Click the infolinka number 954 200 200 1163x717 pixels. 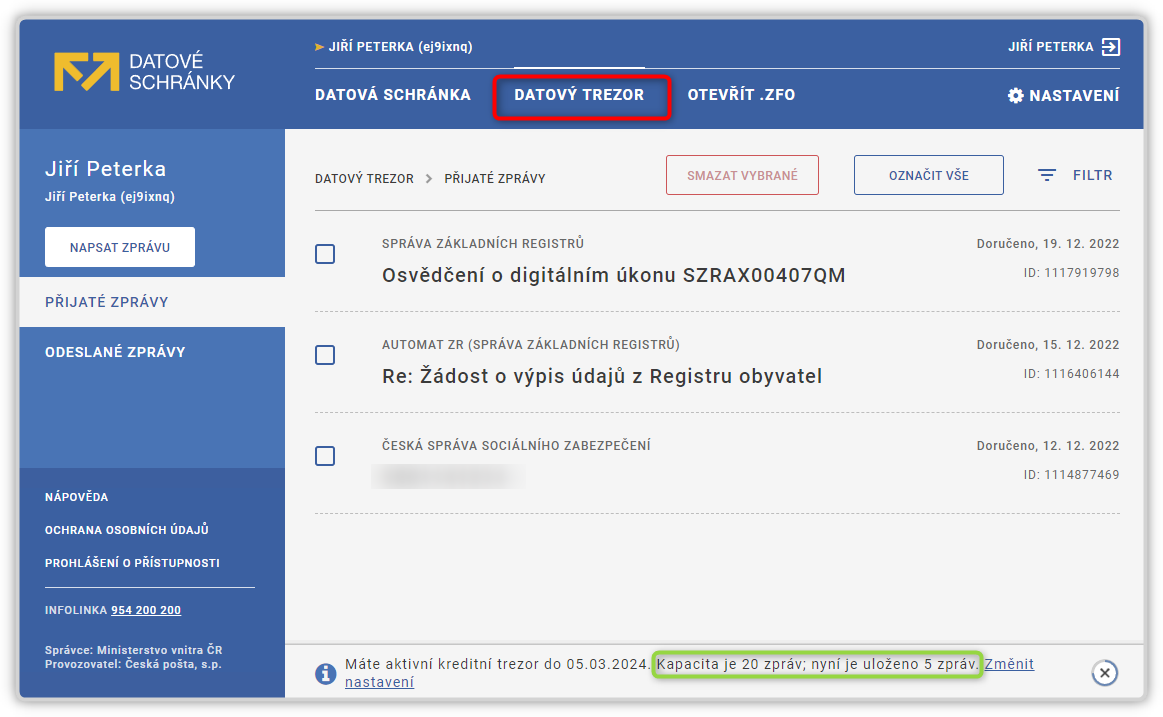(146, 610)
